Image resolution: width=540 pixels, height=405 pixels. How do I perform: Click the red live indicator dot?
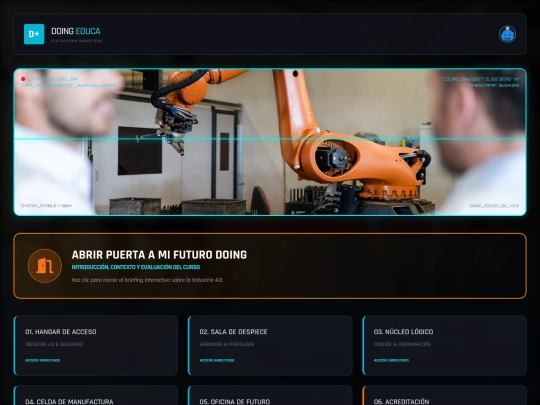tap(23, 79)
